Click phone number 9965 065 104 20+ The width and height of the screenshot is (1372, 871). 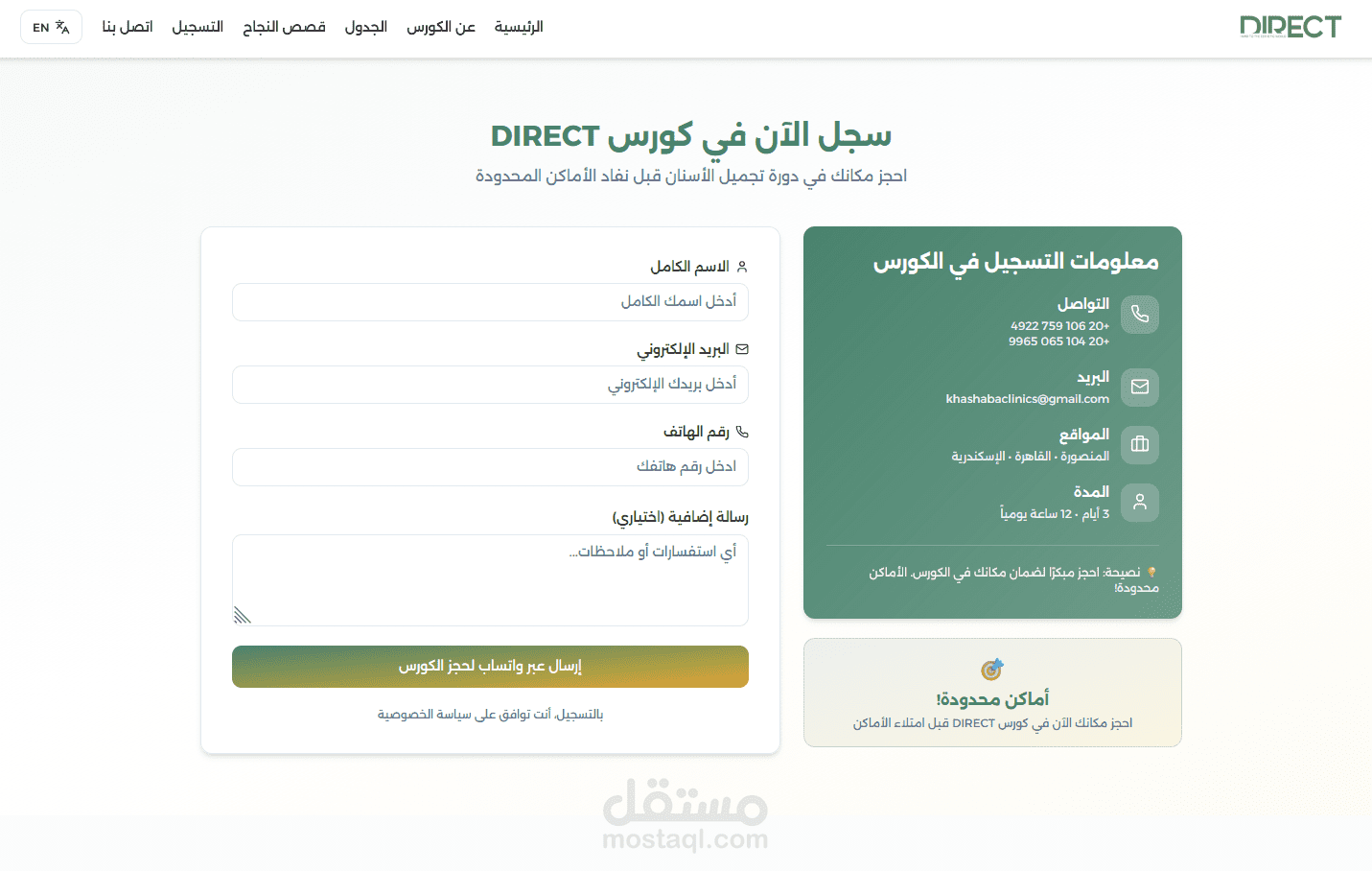[x=1058, y=341]
